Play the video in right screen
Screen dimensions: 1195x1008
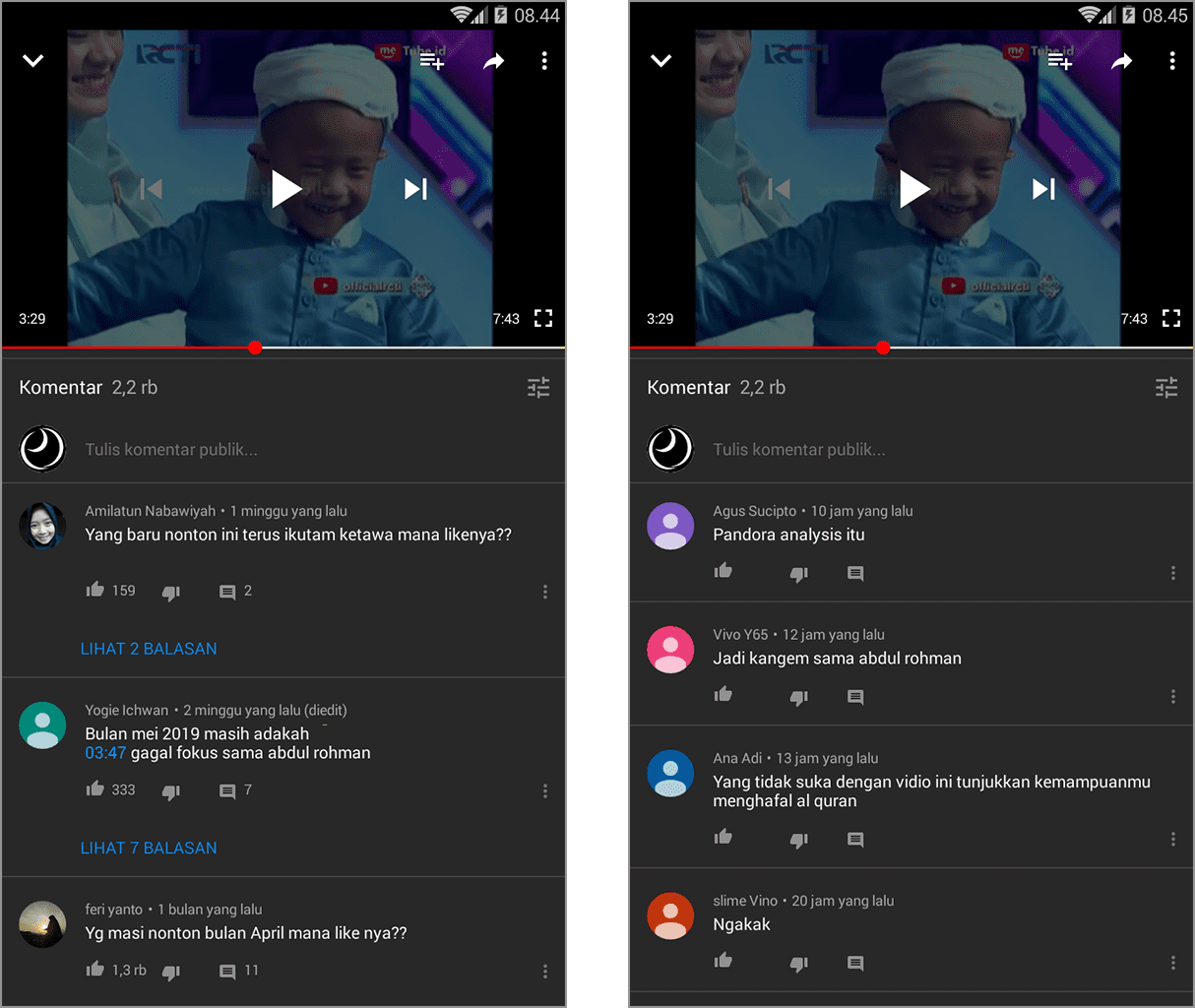[913, 189]
